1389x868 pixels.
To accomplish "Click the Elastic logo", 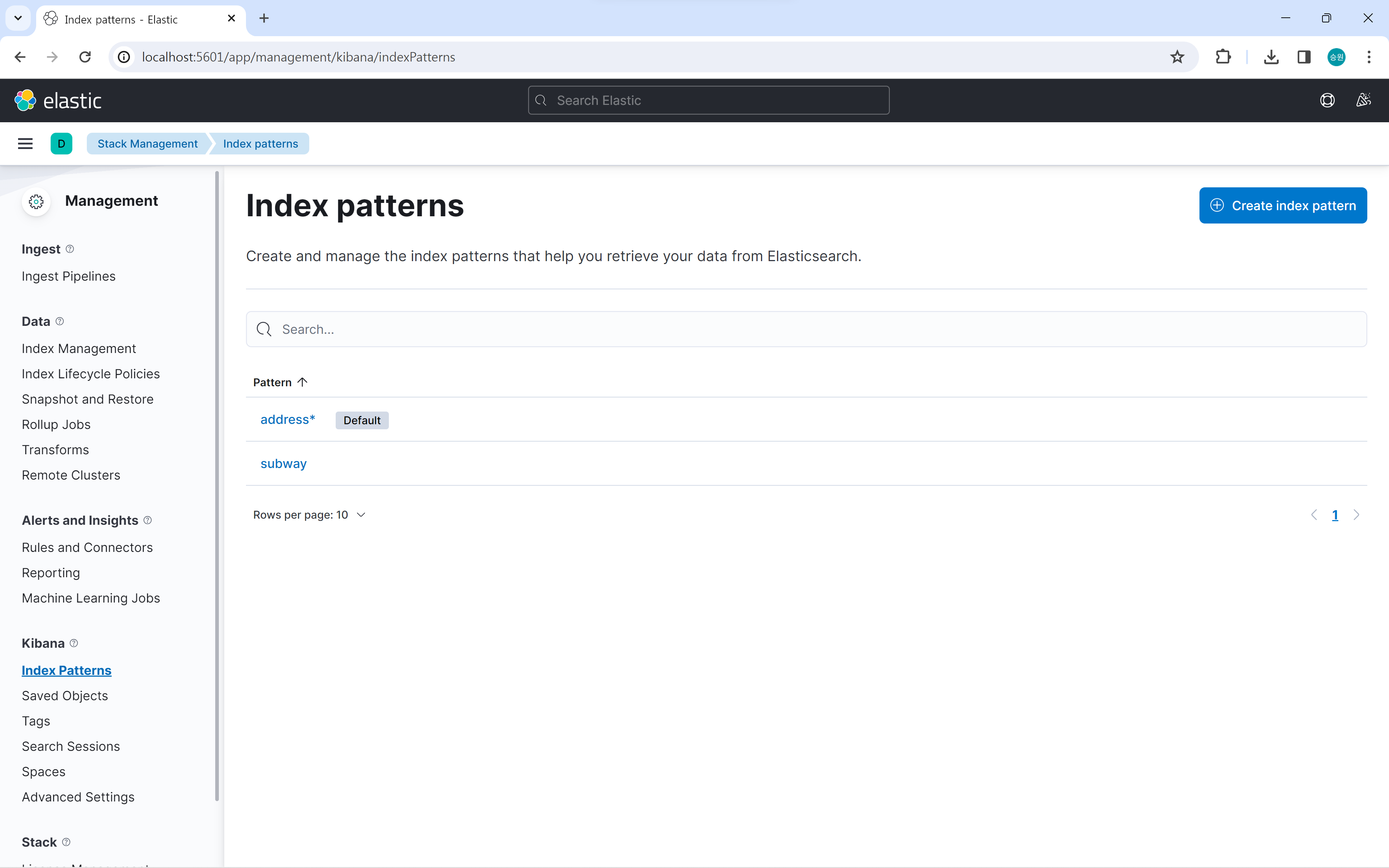I will click(58, 101).
